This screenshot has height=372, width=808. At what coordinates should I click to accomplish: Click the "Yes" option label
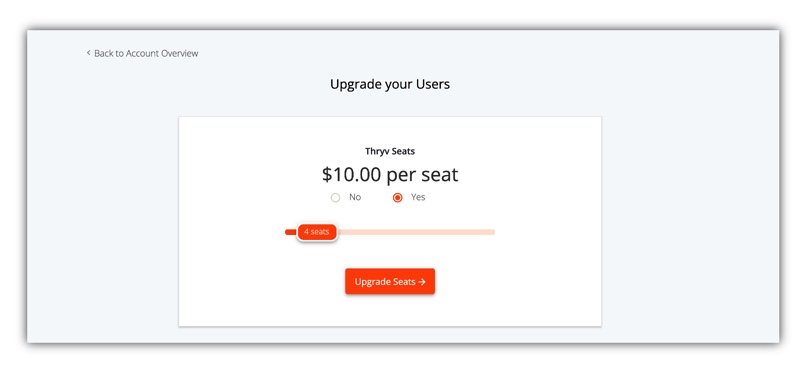pyautogui.click(x=418, y=197)
